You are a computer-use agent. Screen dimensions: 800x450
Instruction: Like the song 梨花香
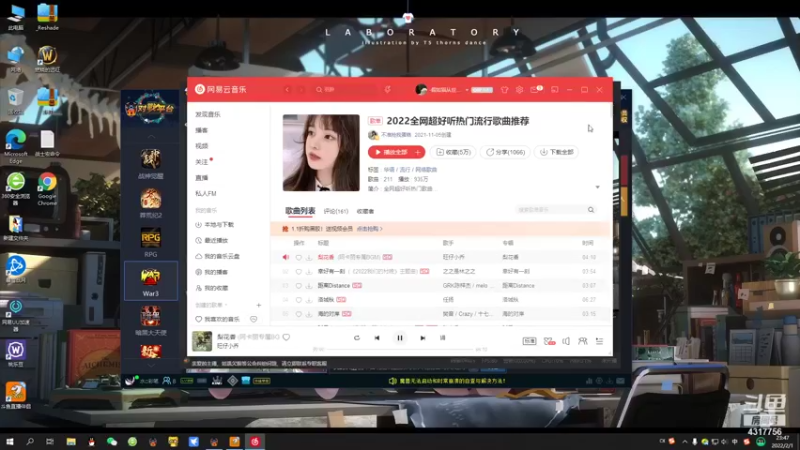tap(298, 257)
